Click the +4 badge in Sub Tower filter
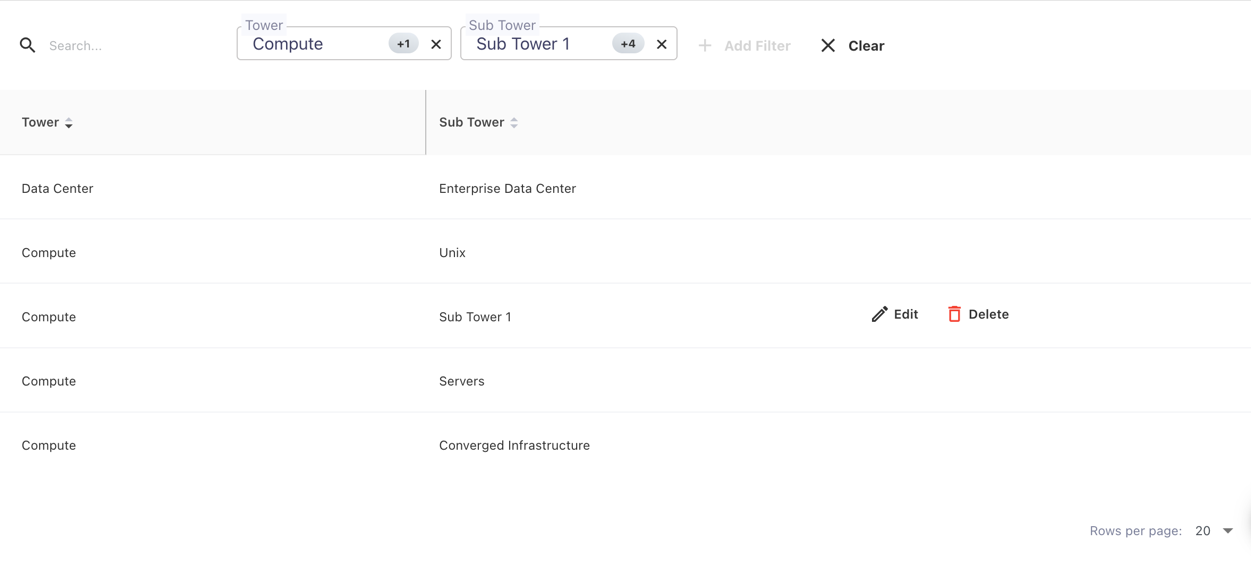 [x=628, y=44]
